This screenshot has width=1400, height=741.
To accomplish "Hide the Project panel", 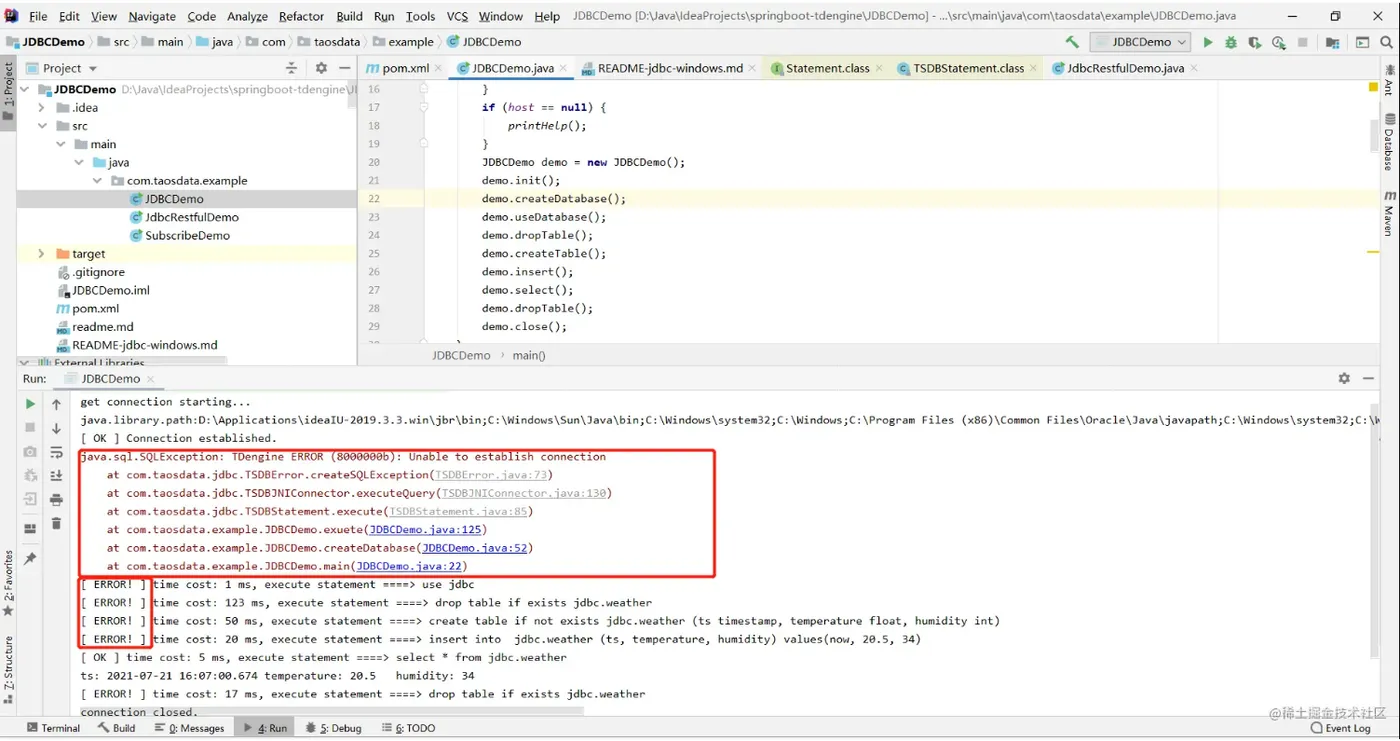I will (x=345, y=68).
